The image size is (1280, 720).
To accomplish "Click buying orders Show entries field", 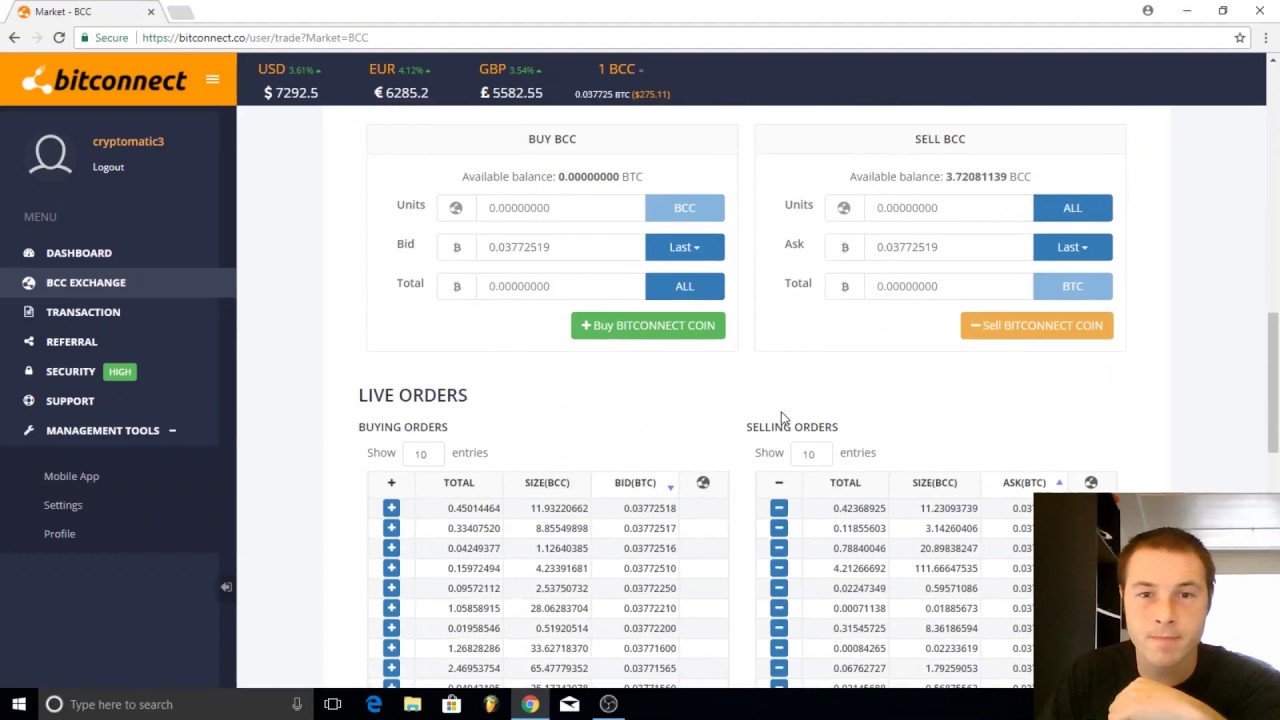I will coord(422,454).
